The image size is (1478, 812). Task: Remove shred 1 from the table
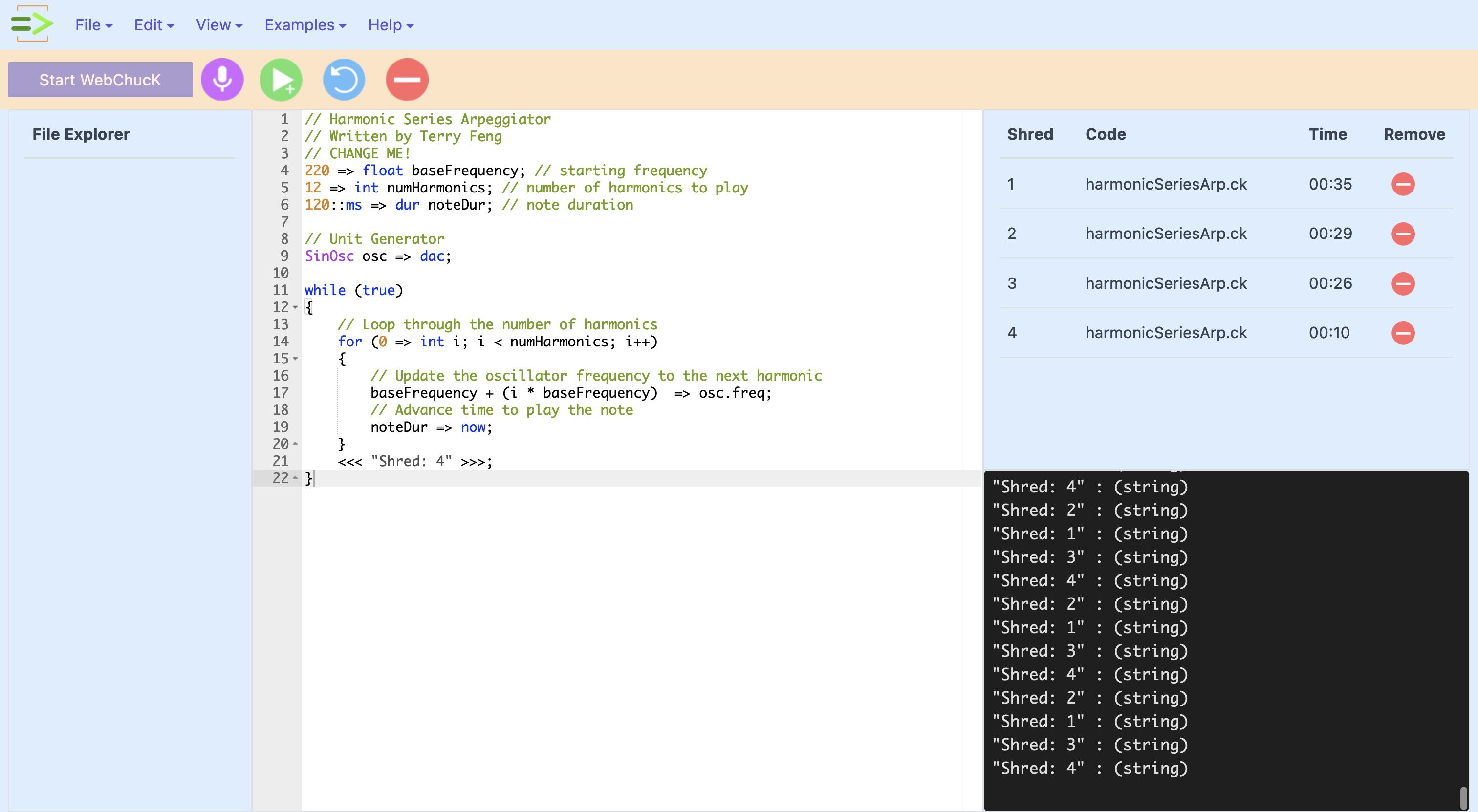[x=1402, y=184]
